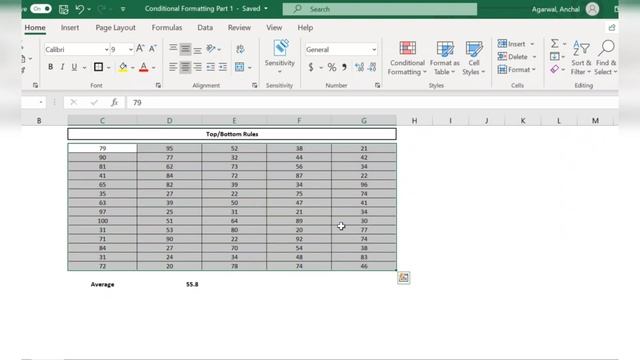
Task: Click the Share icon at ribbon right
Action: 611,28
